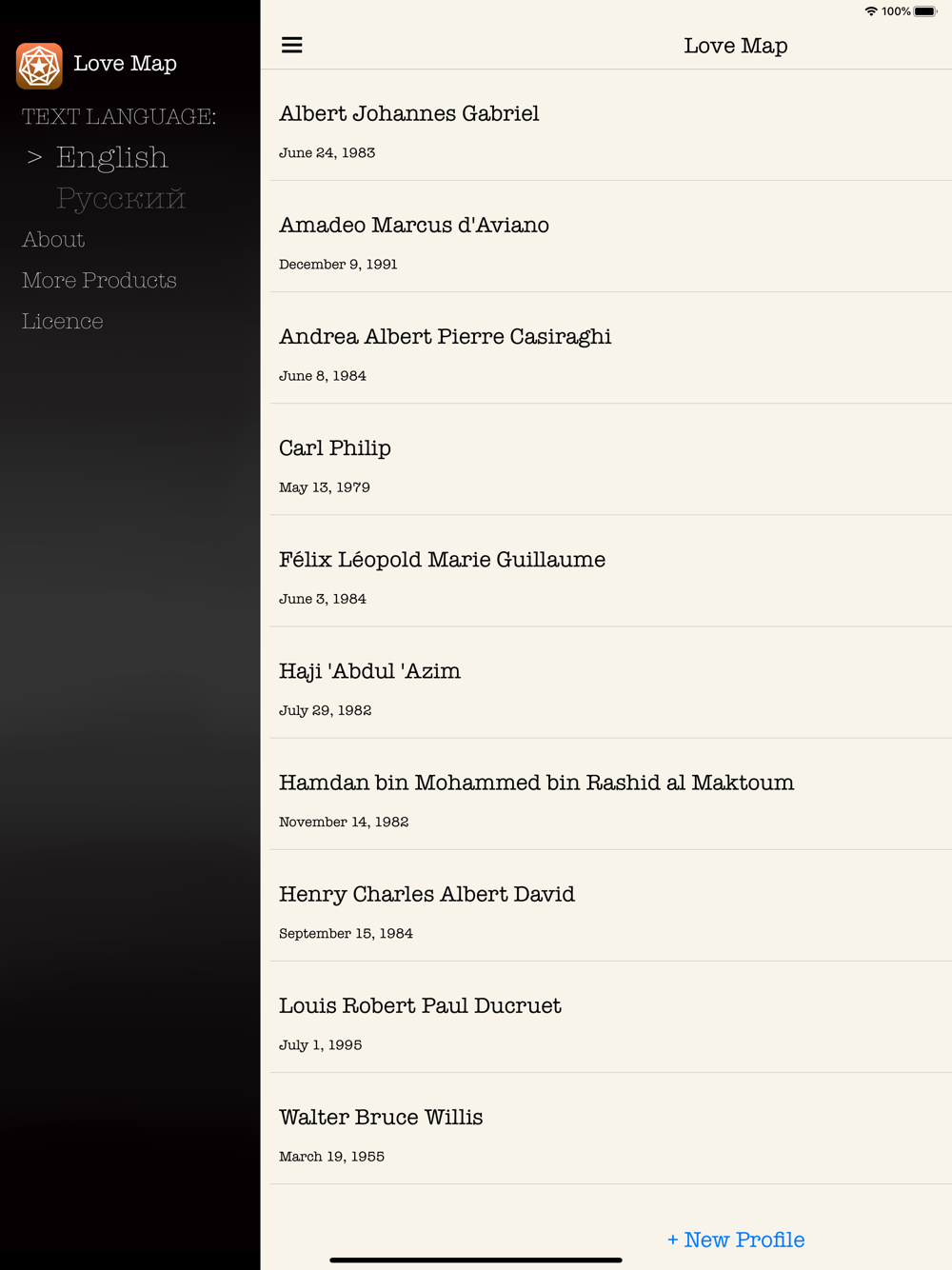
Task: Open Albert Johannes Gabriel profile
Action: (x=610, y=125)
